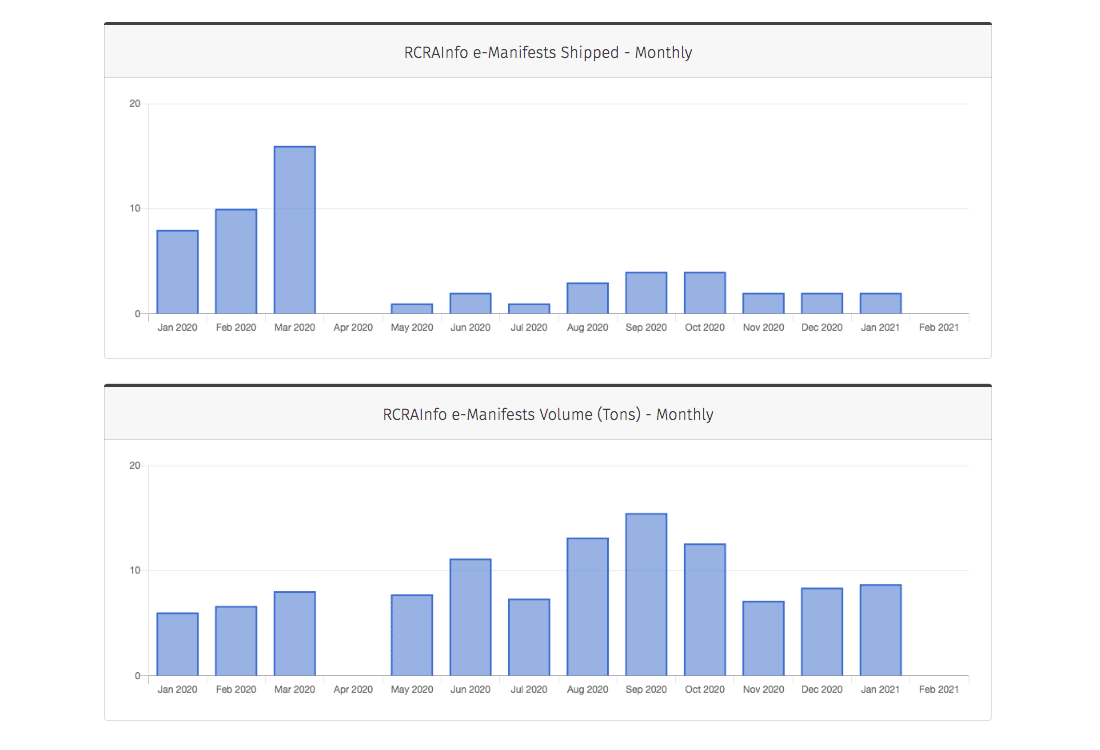The height and width of the screenshot is (750, 1100).
Task: Select the Nov 2020 bar in Shipped chart
Action: [763, 303]
